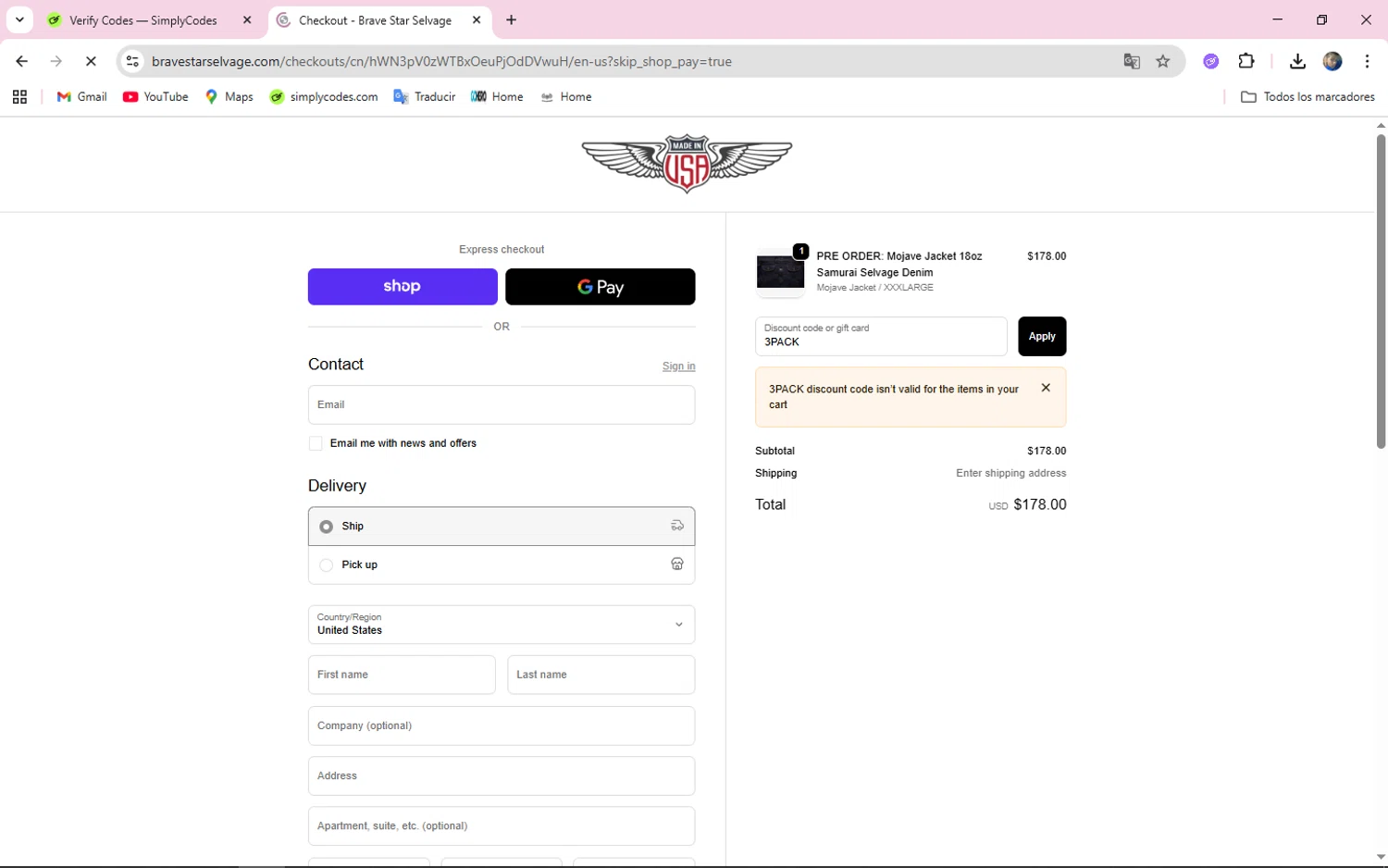Open site information icon in address bar

click(x=132, y=61)
